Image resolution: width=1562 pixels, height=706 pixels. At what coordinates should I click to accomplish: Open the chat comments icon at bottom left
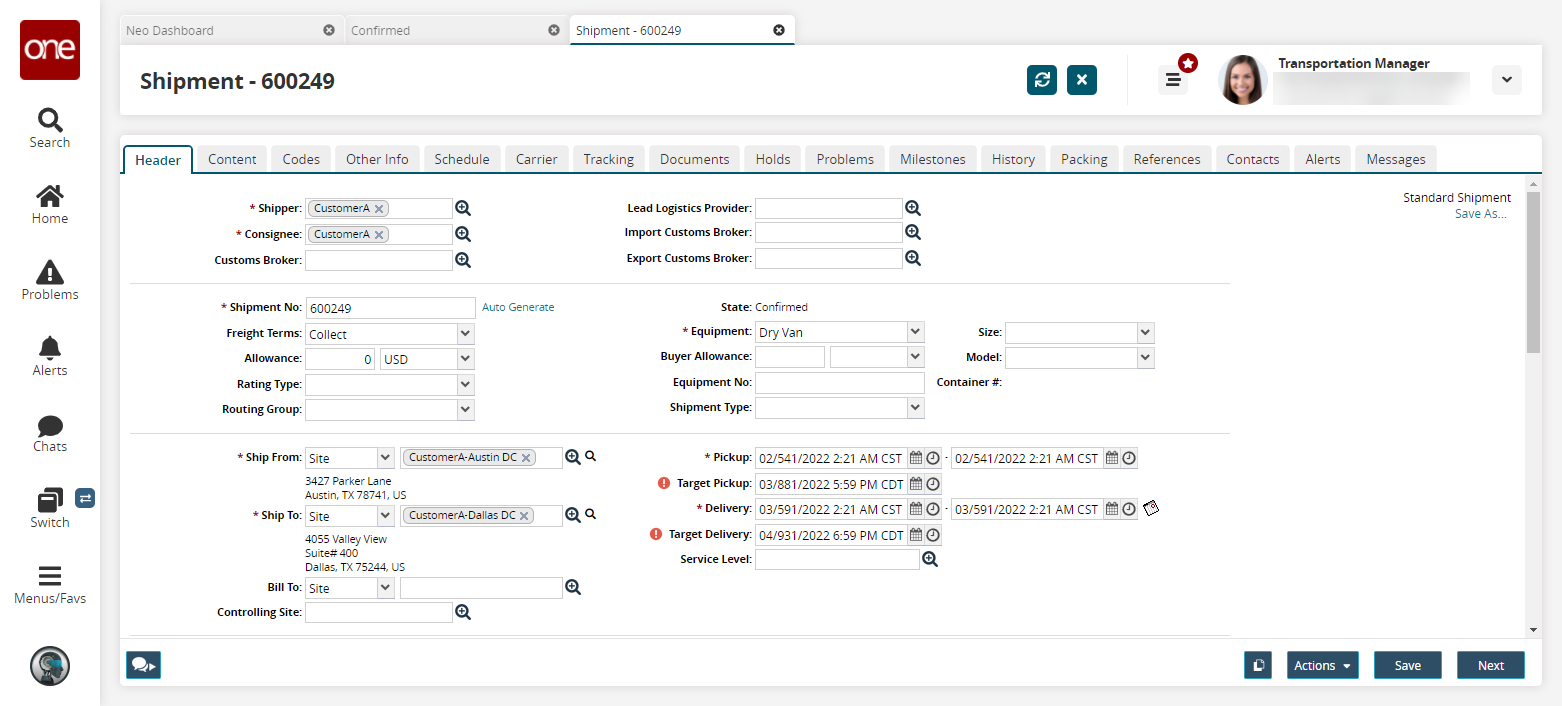click(x=143, y=665)
